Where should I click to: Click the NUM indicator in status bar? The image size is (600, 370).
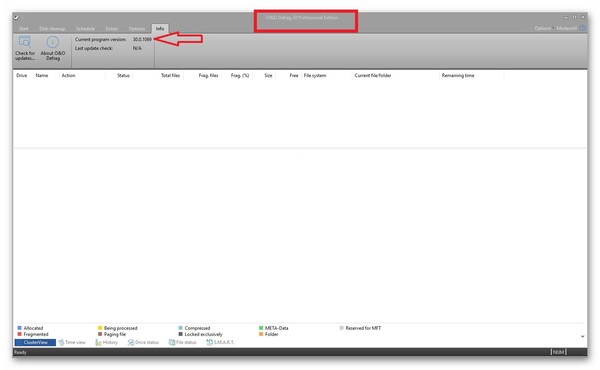pyautogui.click(x=559, y=352)
